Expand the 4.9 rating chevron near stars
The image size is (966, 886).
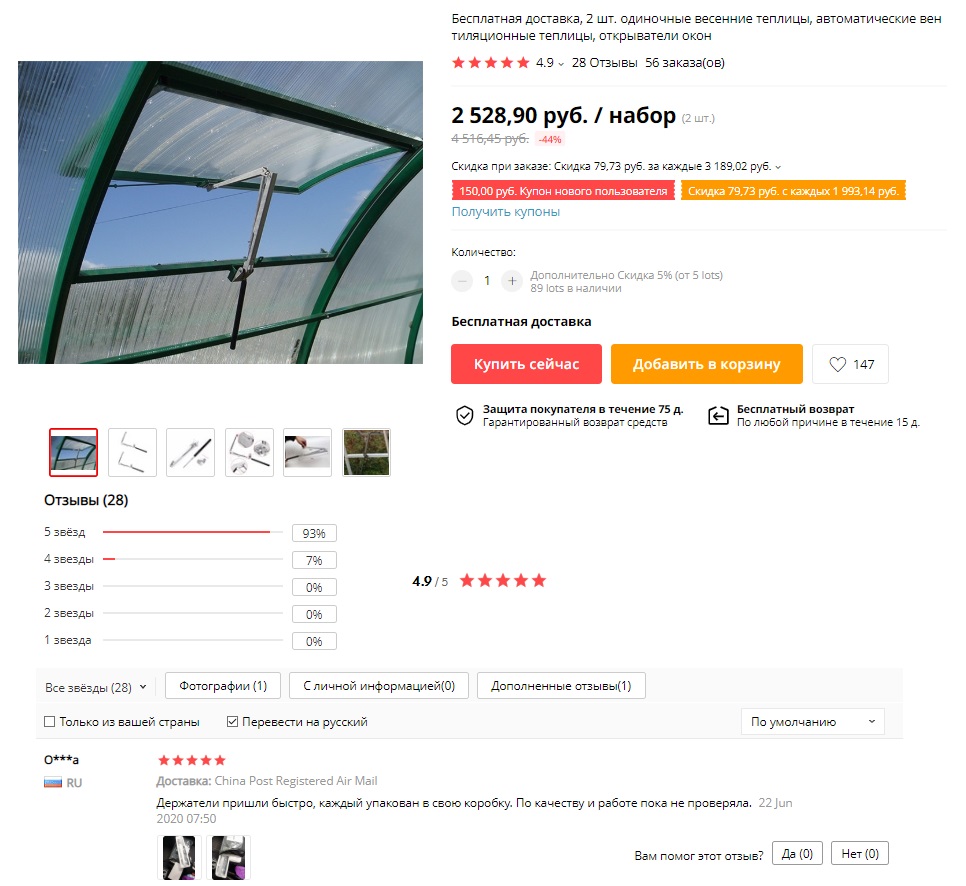tap(561, 64)
